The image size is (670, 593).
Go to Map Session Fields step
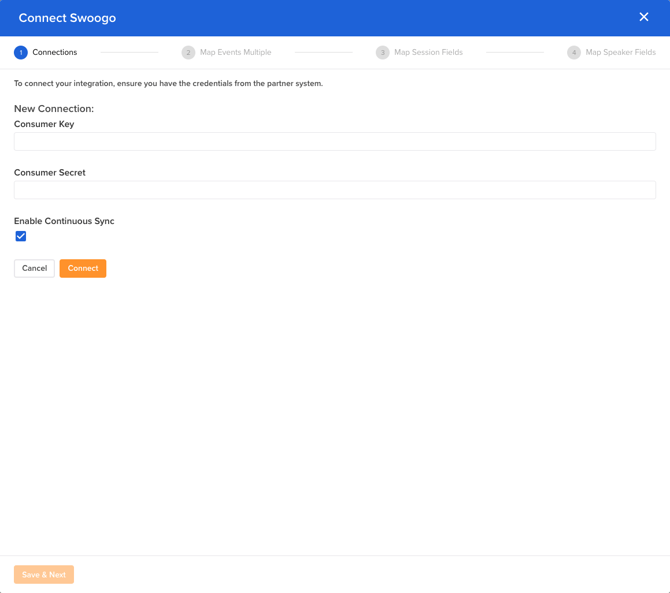(428, 52)
